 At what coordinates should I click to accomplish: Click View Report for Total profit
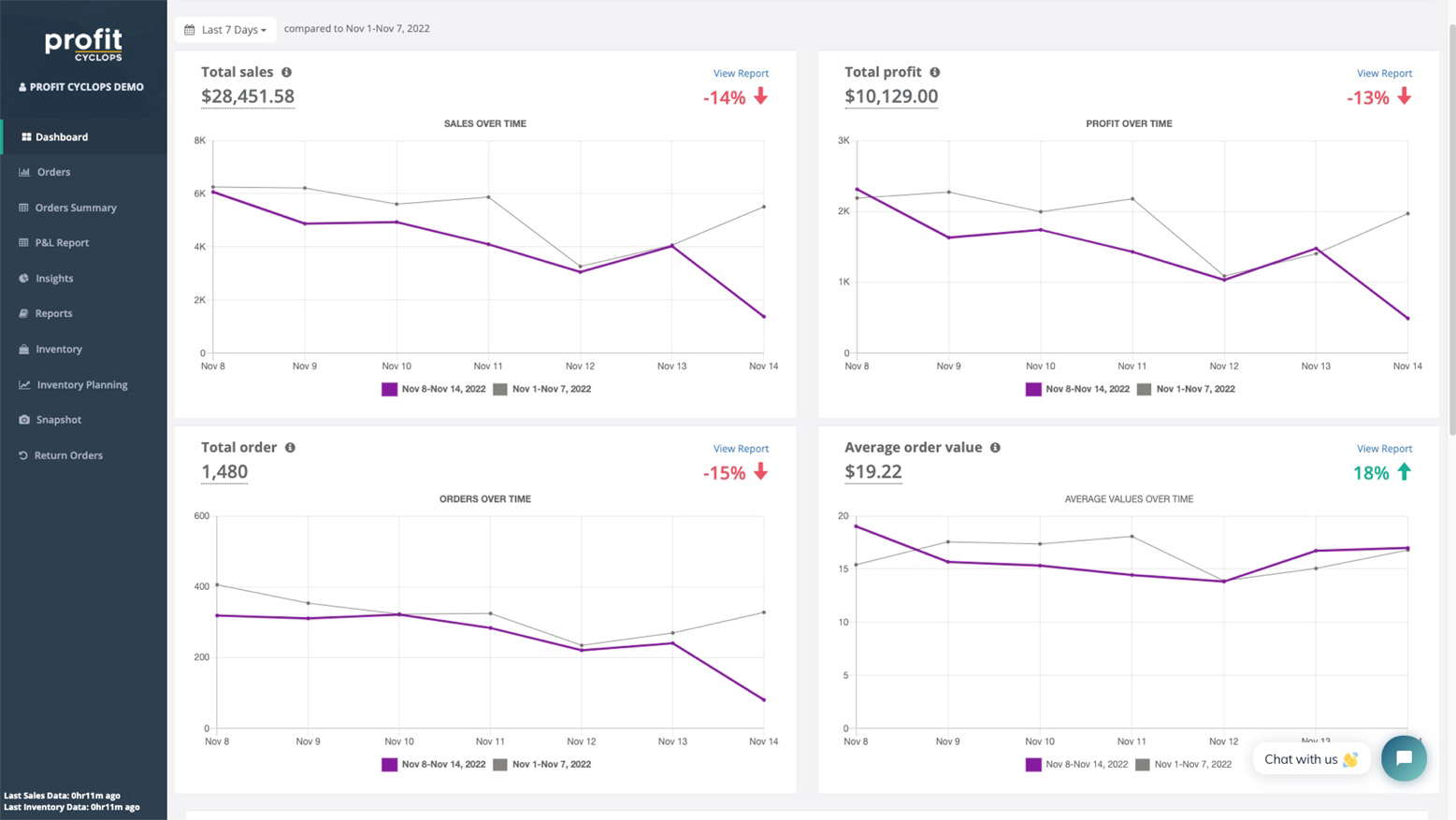(x=1384, y=73)
